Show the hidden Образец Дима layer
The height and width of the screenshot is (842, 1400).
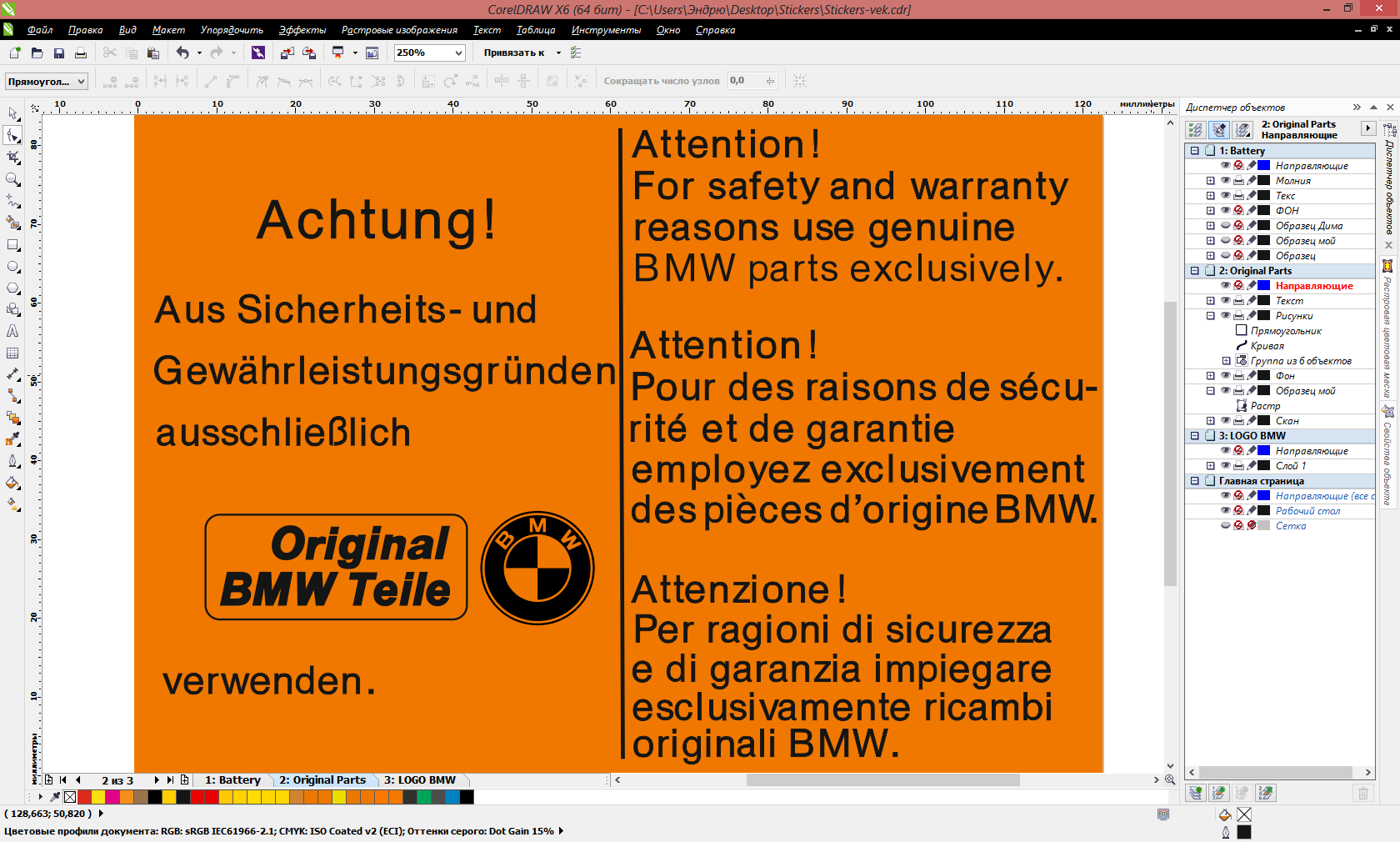[1225, 226]
